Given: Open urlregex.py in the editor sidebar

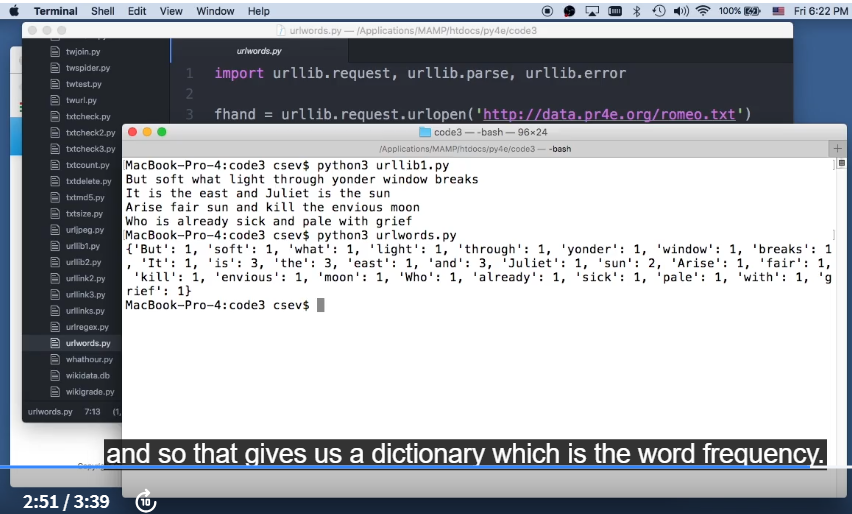Looking at the screenshot, I should point(87,327).
